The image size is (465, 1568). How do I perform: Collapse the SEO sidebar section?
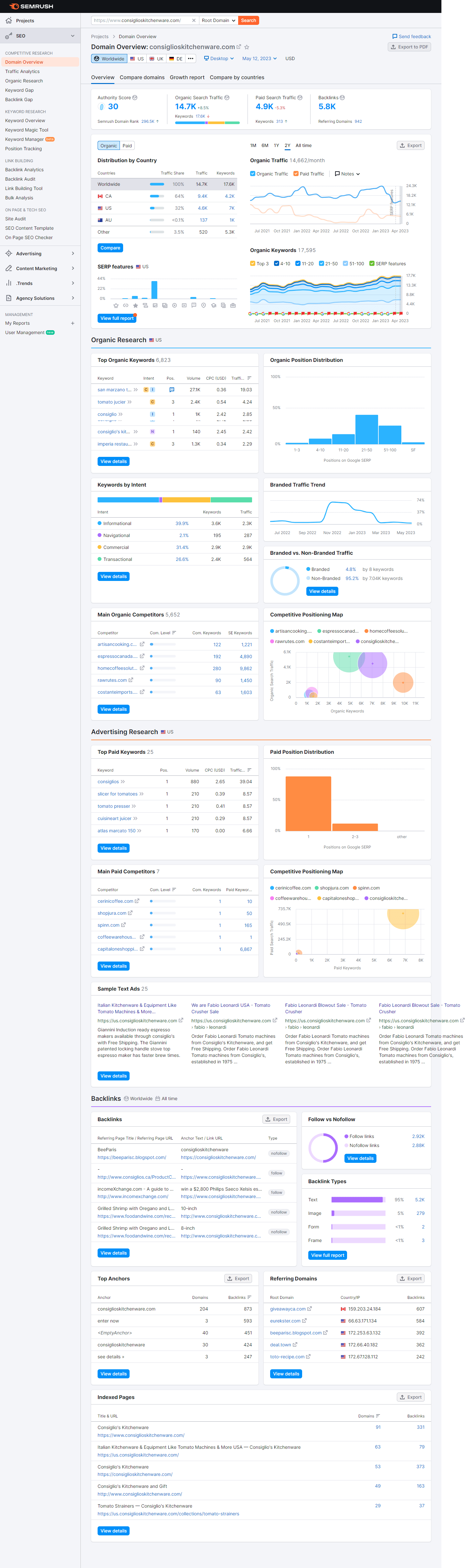coord(72,36)
